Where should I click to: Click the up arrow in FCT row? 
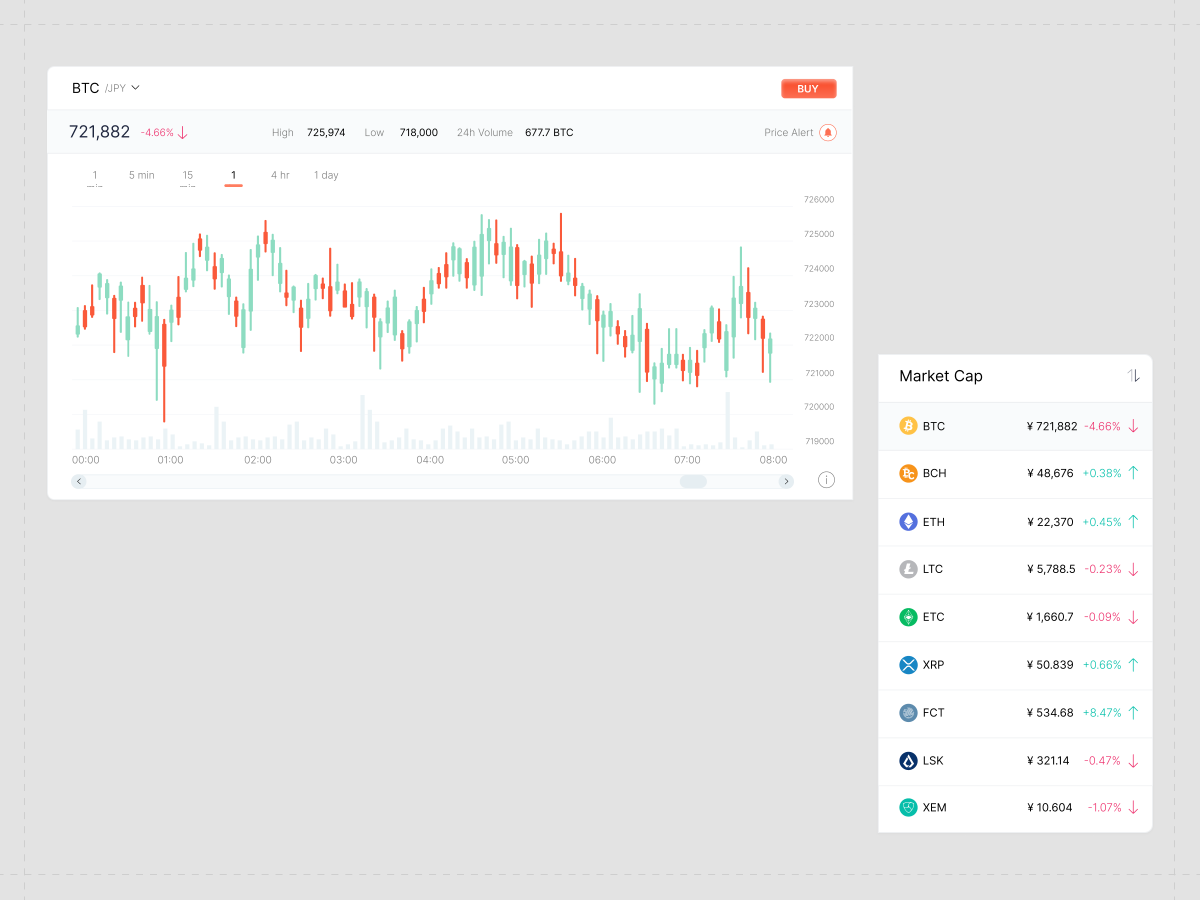point(1133,713)
